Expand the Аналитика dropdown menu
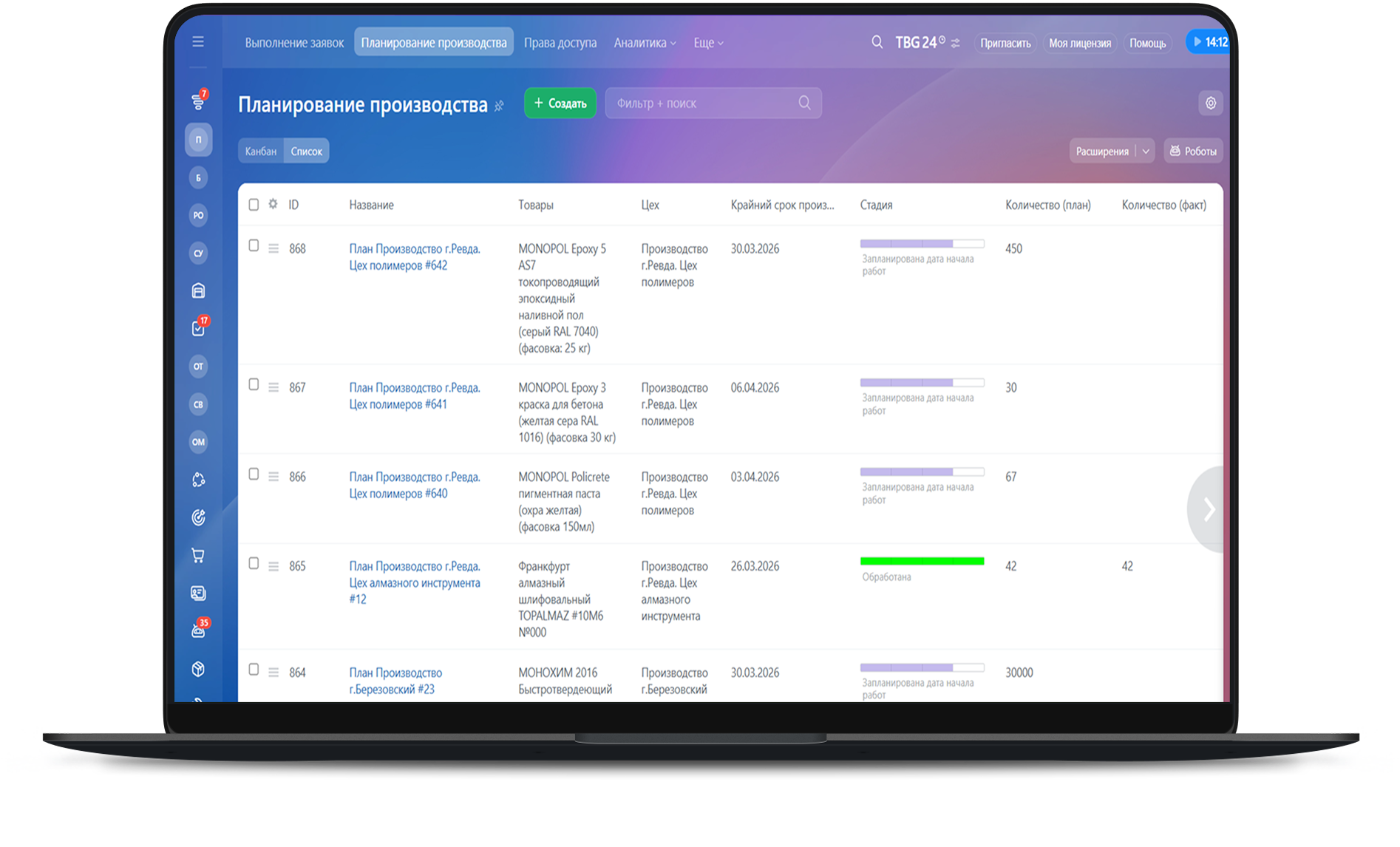This screenshot has width=1400, height=847. point(645,43)
